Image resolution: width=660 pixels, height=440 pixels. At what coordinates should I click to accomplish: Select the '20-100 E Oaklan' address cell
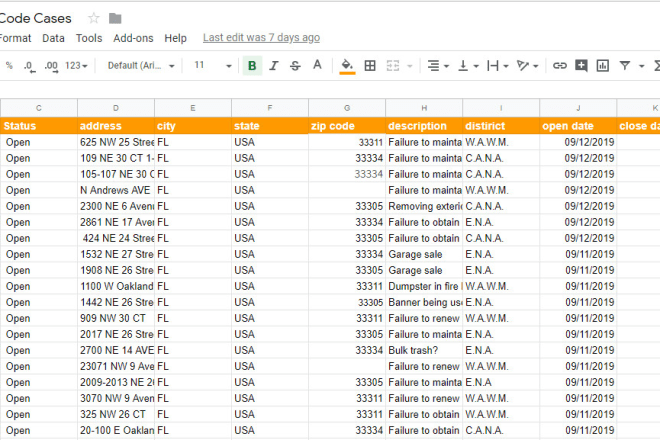[x=116, y=430]
